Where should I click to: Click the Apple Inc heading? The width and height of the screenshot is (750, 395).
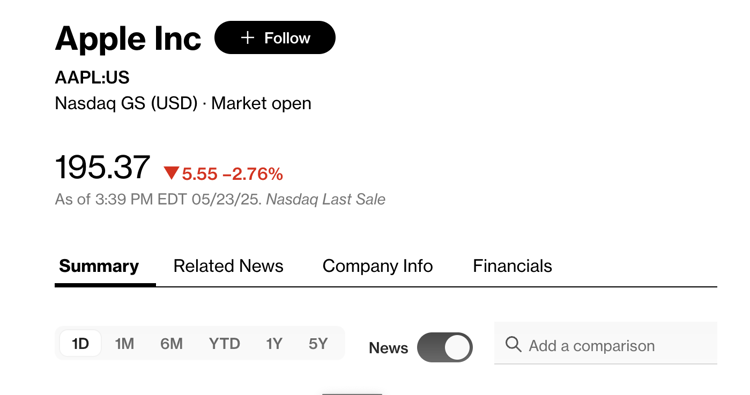(128, 38)
